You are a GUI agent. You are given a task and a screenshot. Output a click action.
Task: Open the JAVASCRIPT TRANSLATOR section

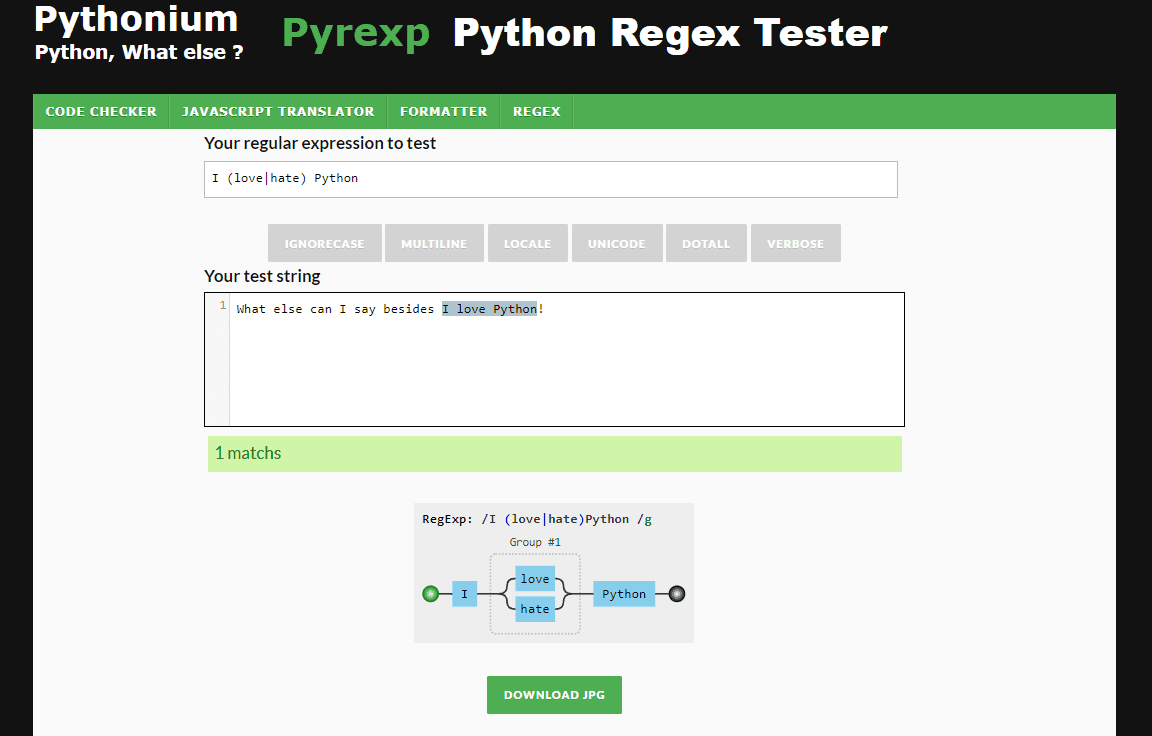click(x=278, y=111)
